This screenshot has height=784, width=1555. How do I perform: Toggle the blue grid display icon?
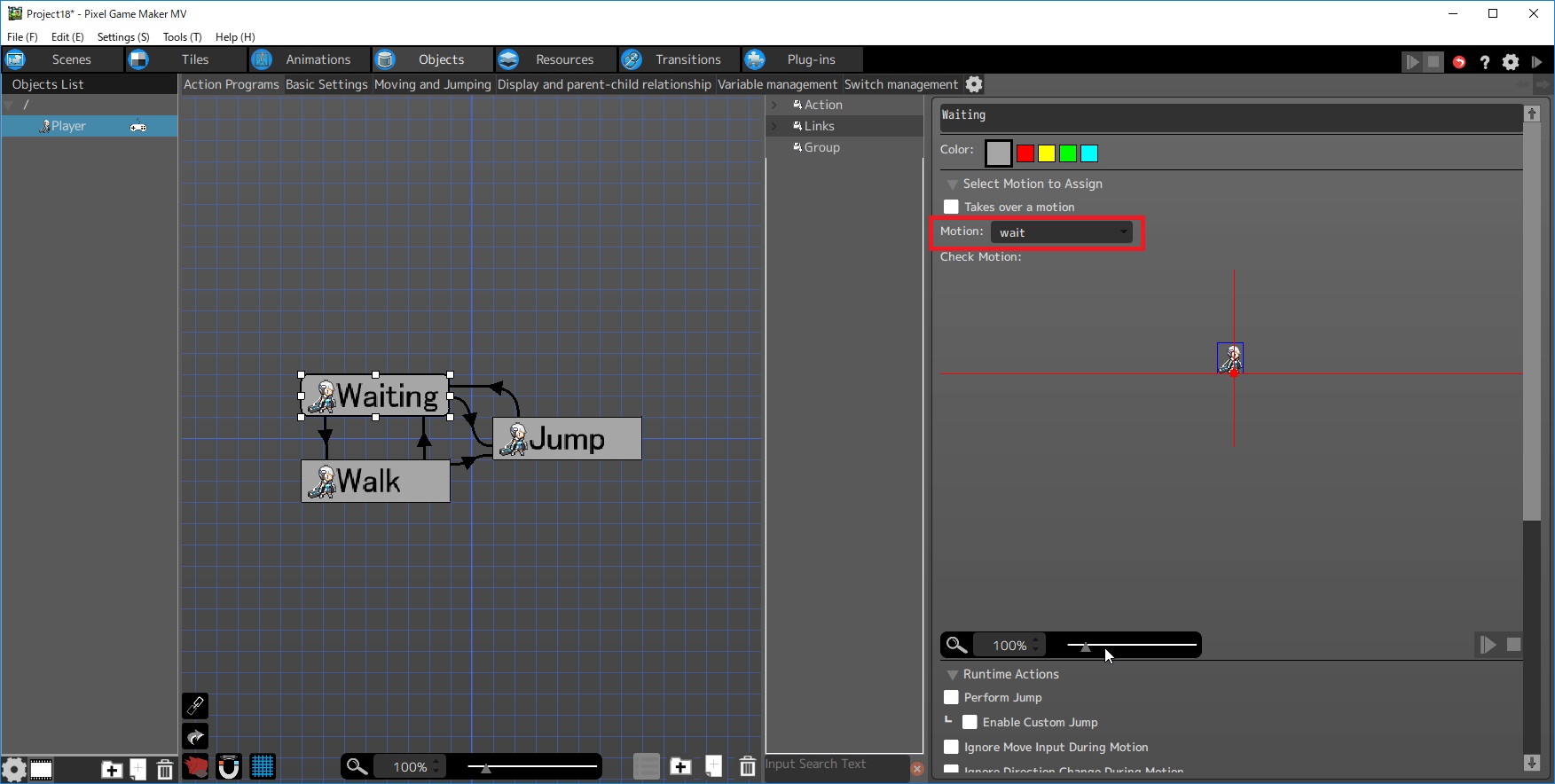coord(263,766)
